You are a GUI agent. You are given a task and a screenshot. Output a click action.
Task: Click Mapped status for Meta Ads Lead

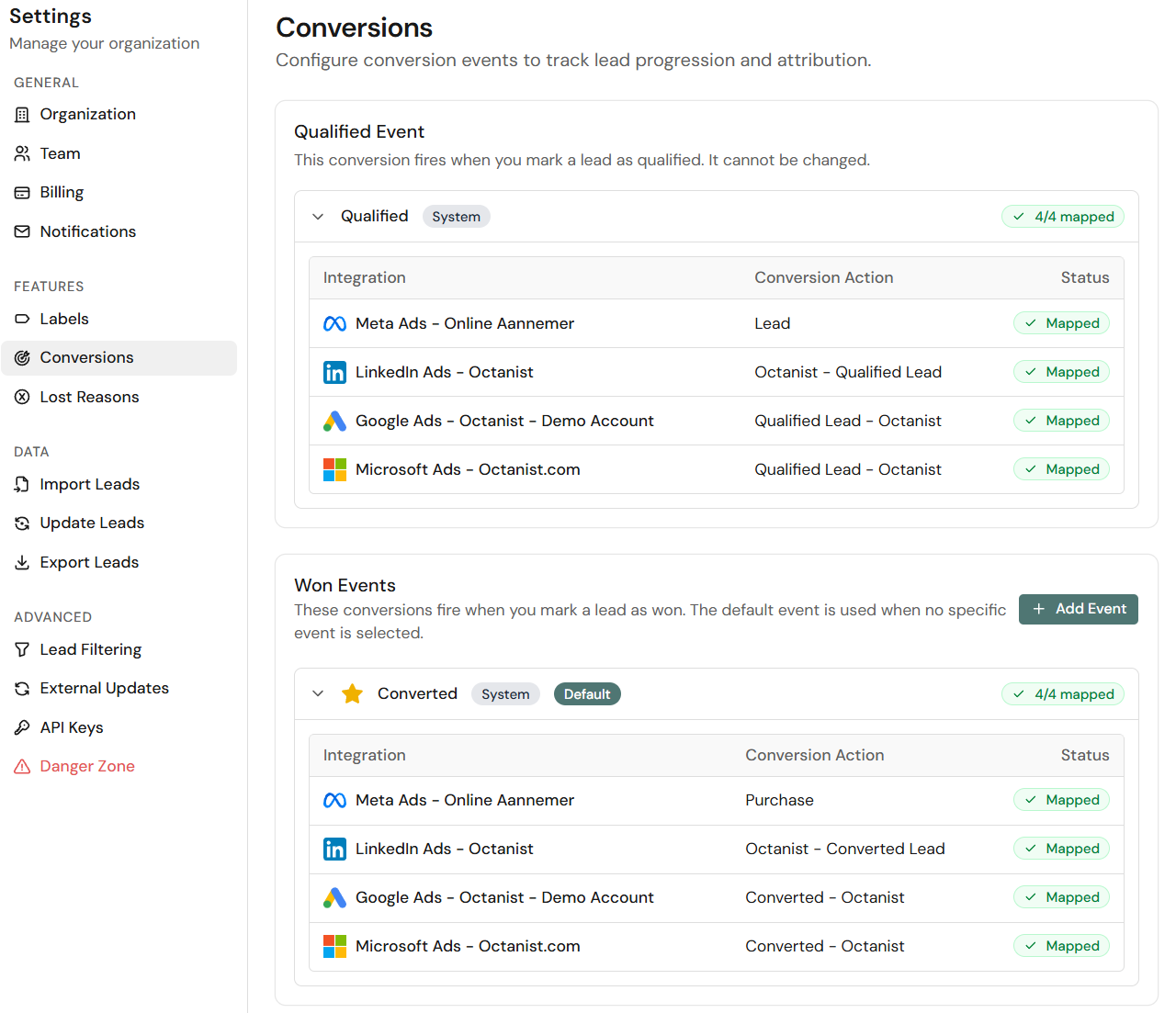tap(1061, 323)
